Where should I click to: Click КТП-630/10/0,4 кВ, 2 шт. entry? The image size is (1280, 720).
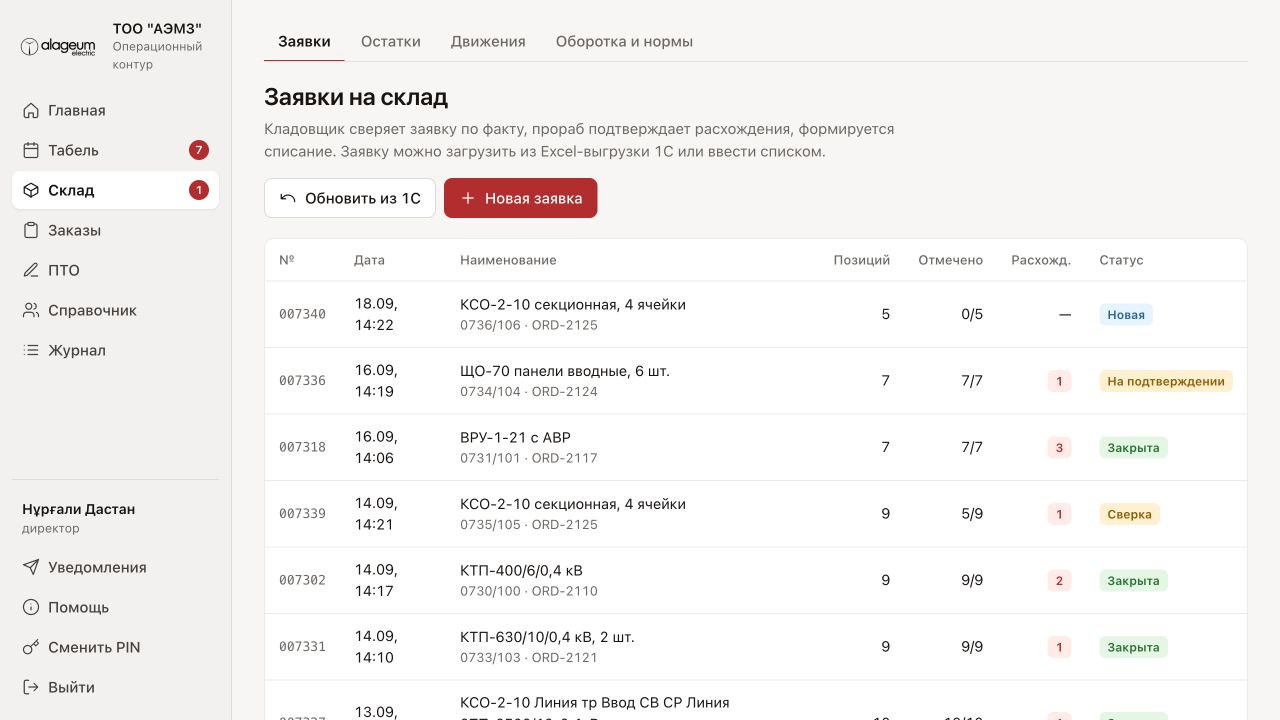[547, 637]
